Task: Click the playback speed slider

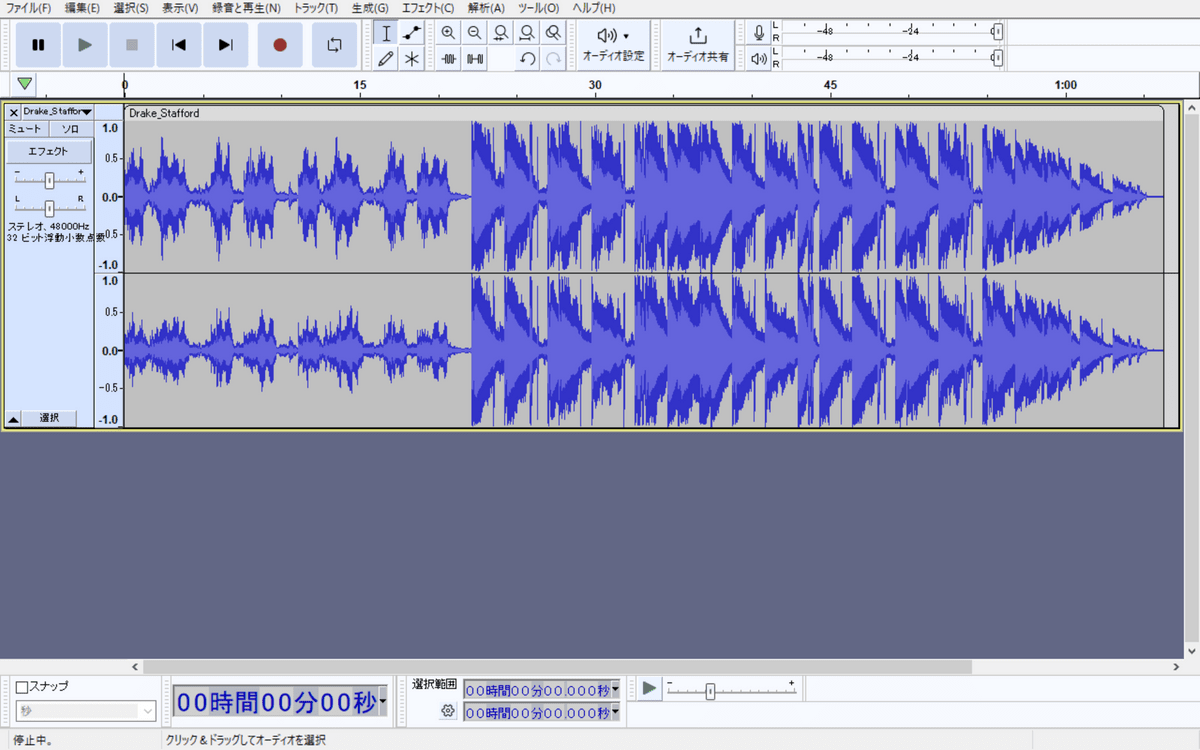Action: 710,691
